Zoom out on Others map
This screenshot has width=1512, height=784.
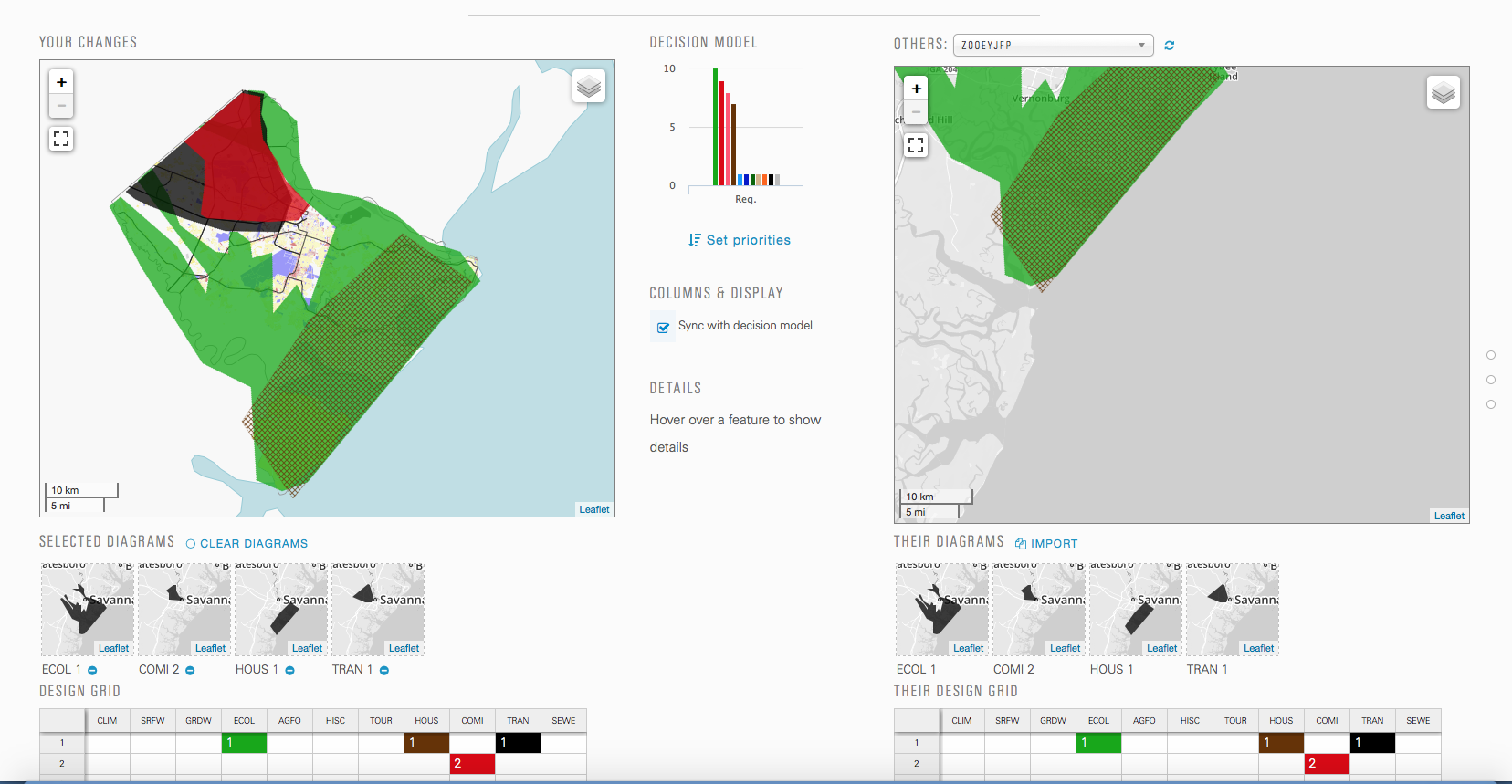tap(916, 112)
